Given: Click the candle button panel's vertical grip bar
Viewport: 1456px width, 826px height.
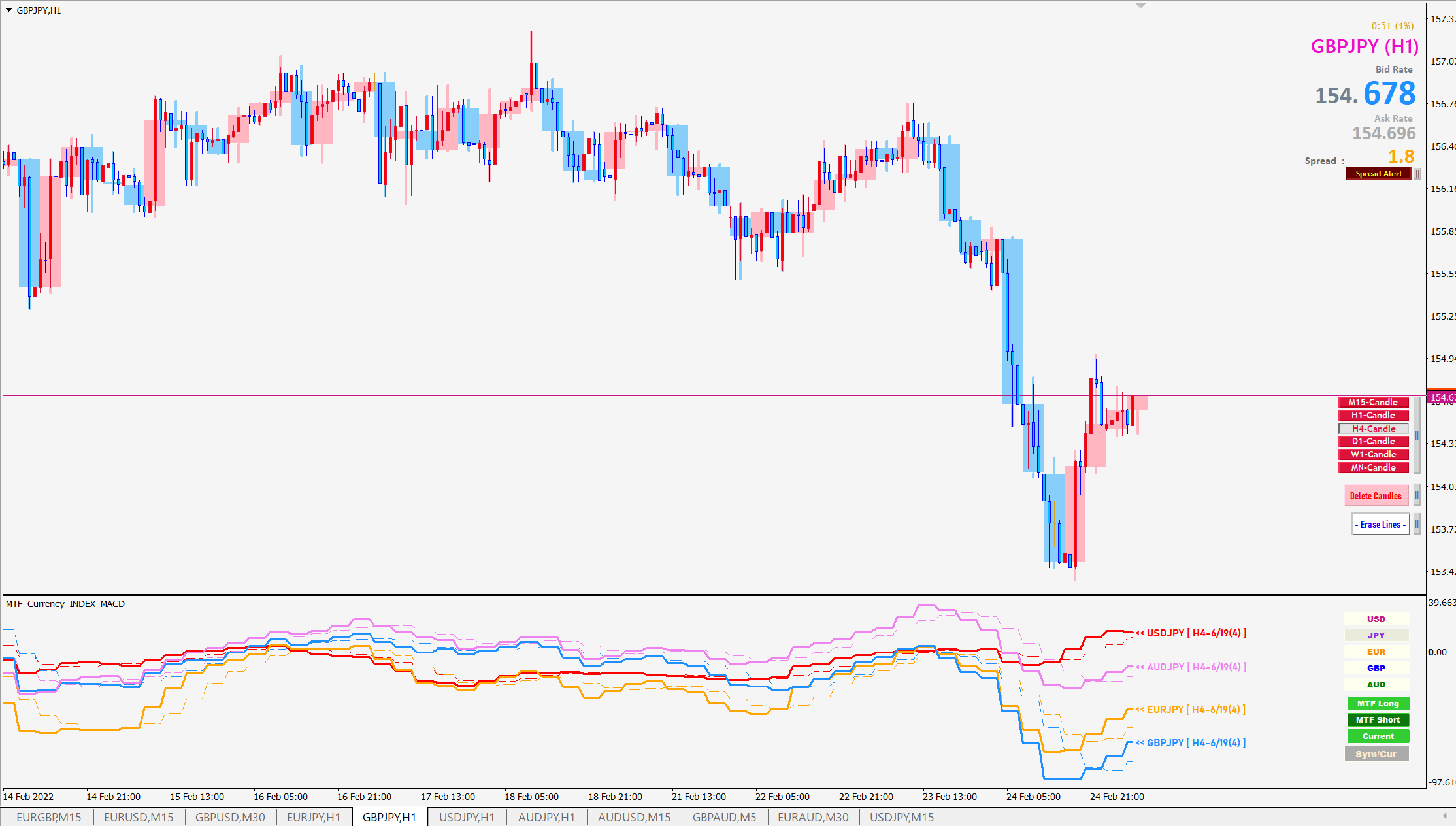Looking at the screenshot, I should (x=1417, y=435).
